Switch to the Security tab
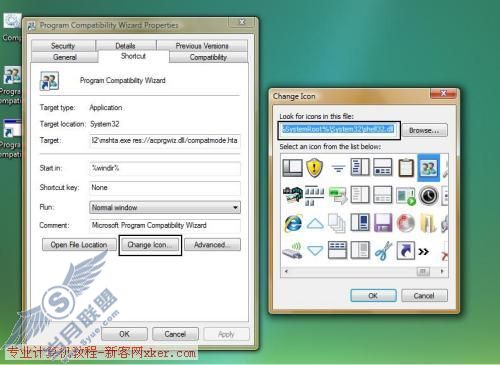The image size is (500, 365). tap(63, 46)
